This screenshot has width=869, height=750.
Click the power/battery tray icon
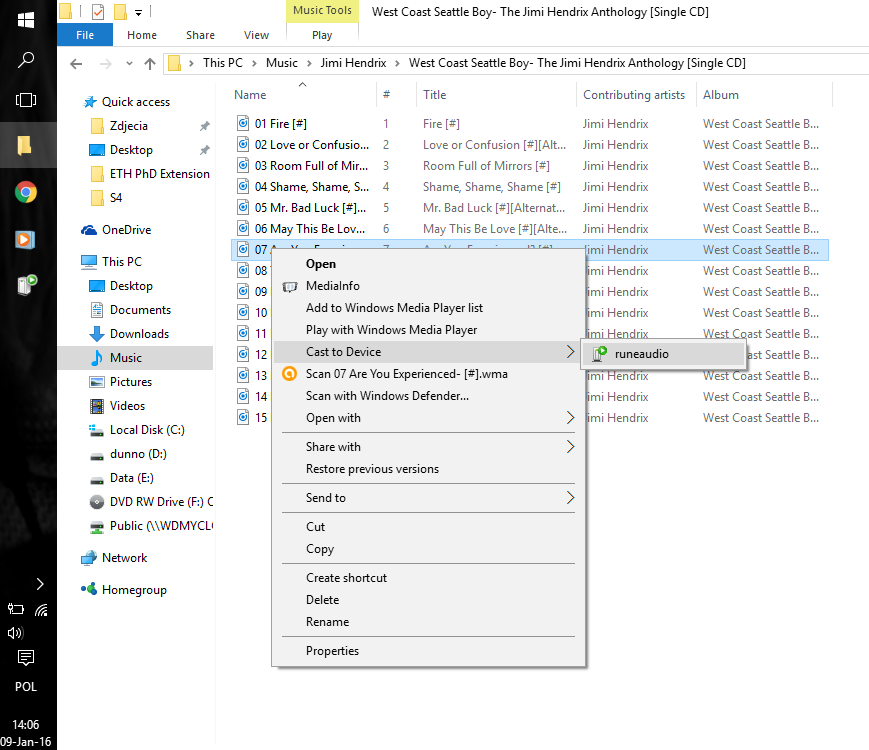16,609
